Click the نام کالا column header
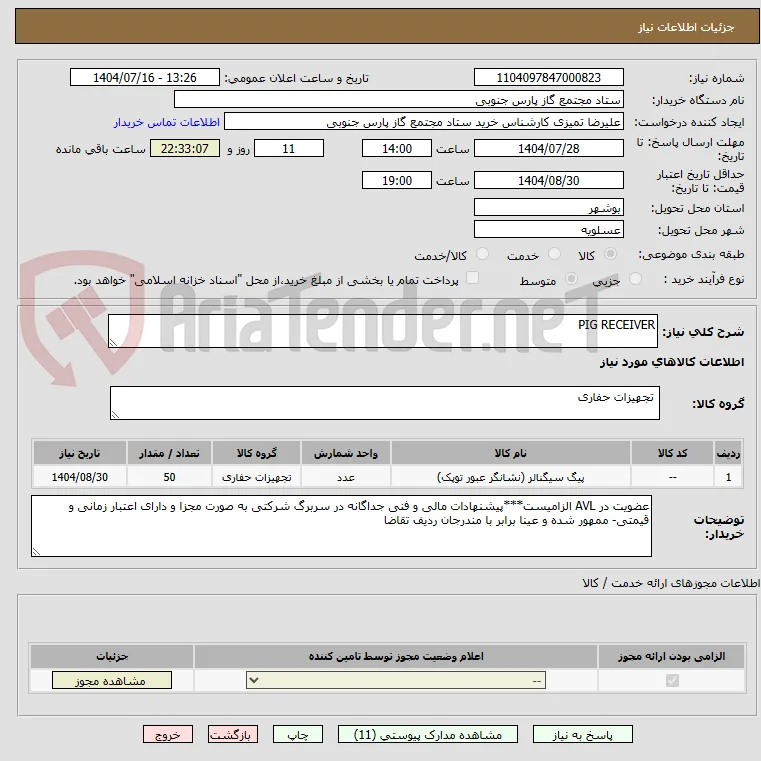The height and width of the screenshot is (761, 761). pos(510,453)
